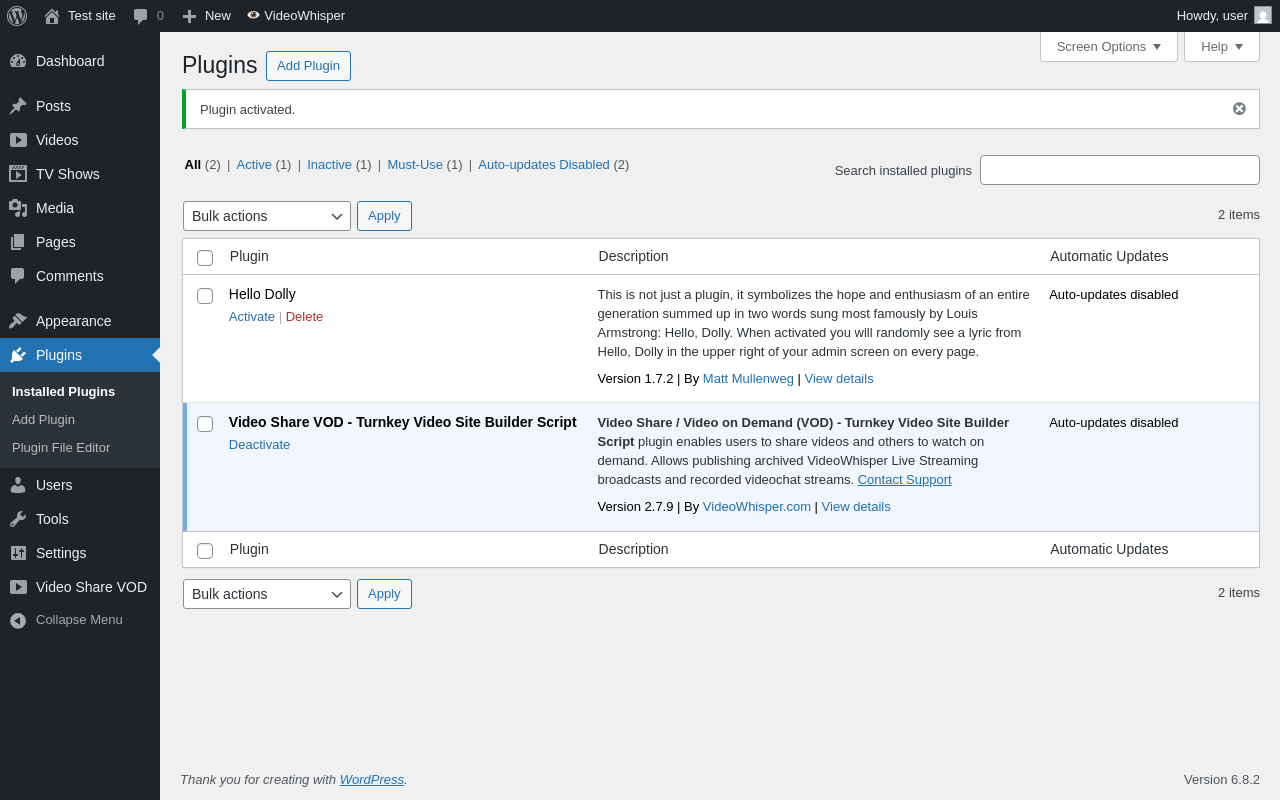Image resolution: width=1280 pixels, height=800 pixels.
Task: Click the Tools wrench icon
Action: pos(18,519)
